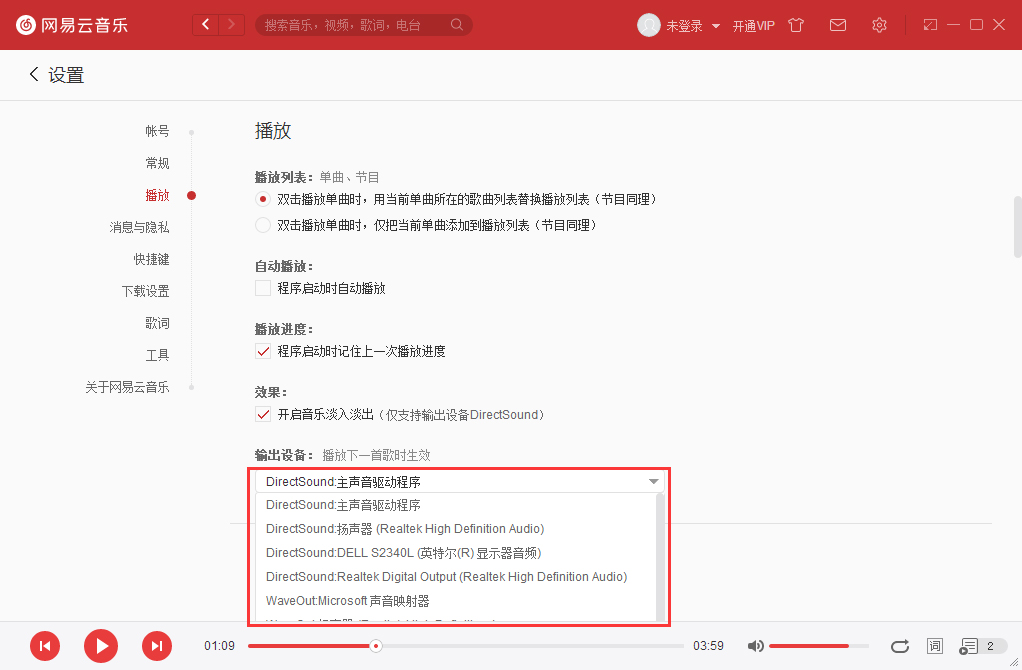Screen dimensions: 1022x670
Task: Disable music fade in/out effect
Action: [263, 414]
